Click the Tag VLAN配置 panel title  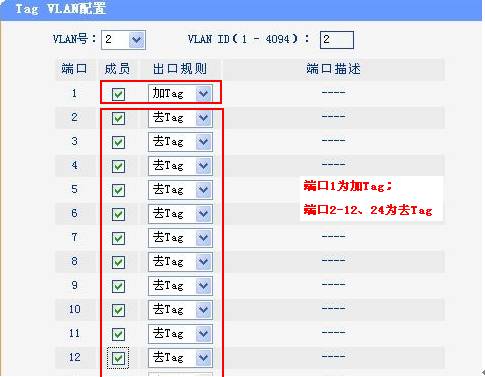pyautogui.click(x=61, y=9)
